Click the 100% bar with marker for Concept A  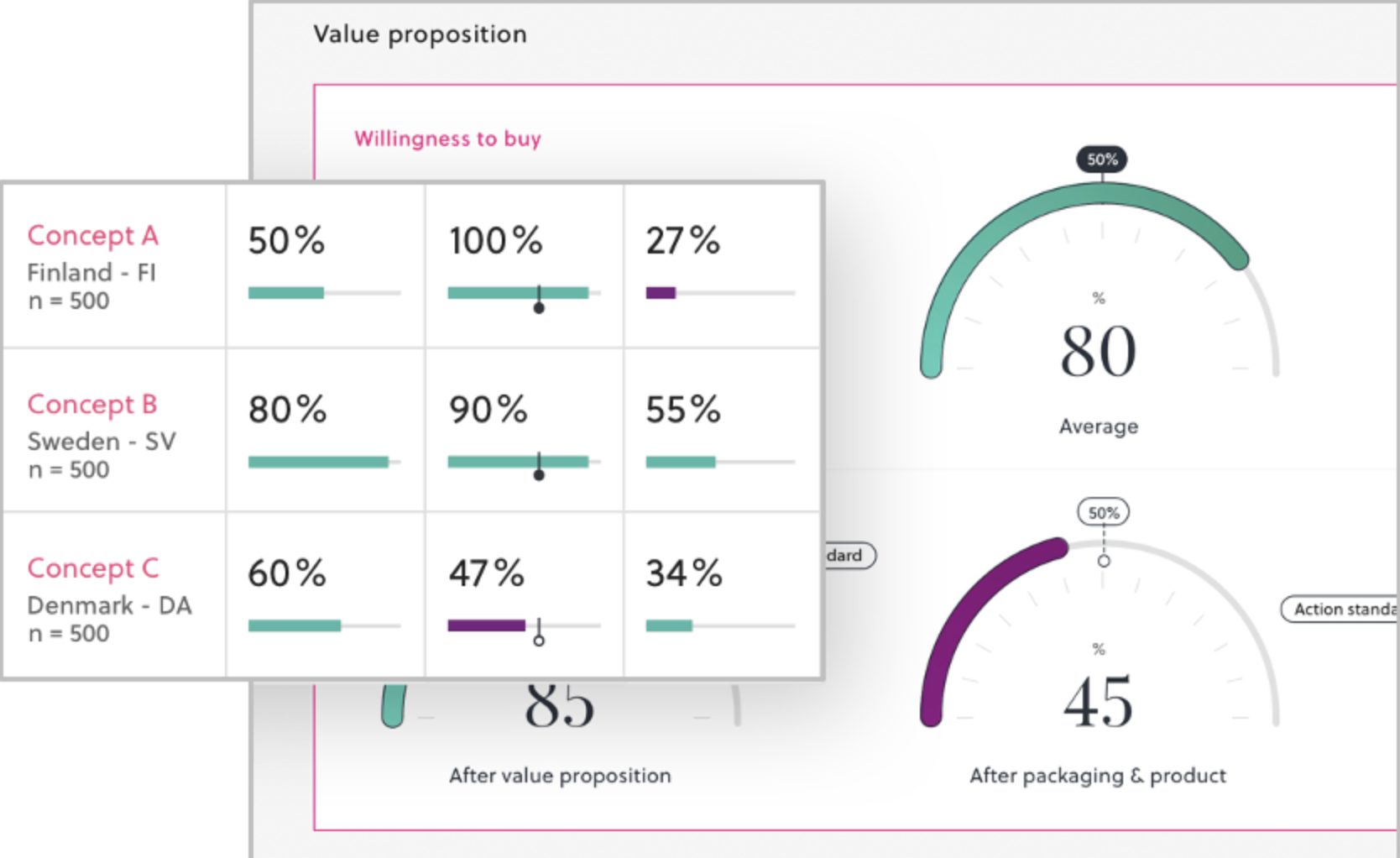524,293
